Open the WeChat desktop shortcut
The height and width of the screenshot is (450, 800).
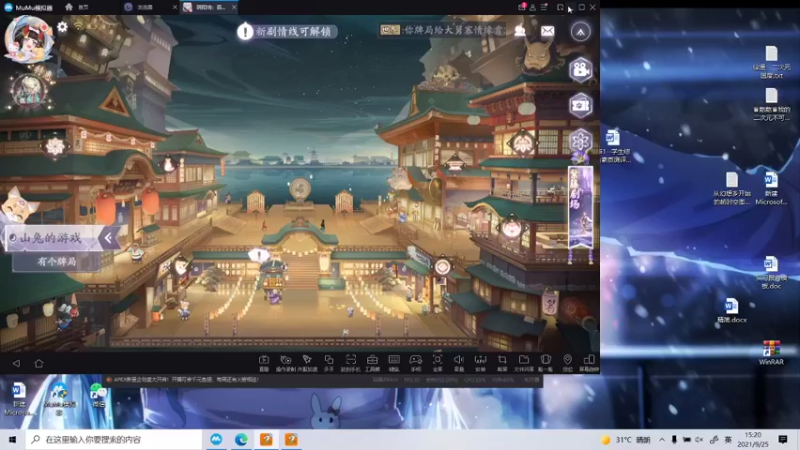coord(98,395)
